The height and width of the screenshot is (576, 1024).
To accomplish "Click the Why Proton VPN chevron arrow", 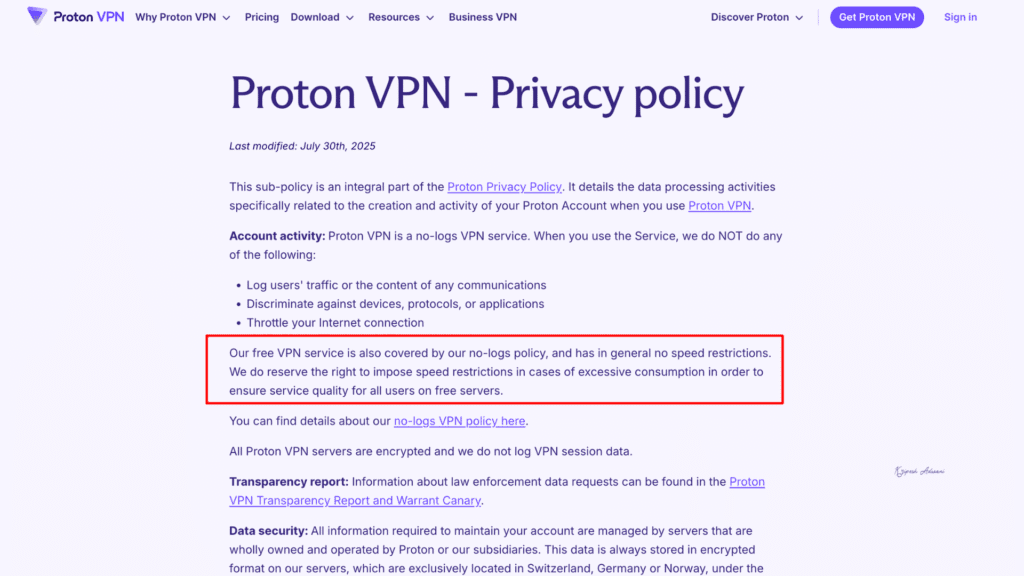I will [226, 17].
